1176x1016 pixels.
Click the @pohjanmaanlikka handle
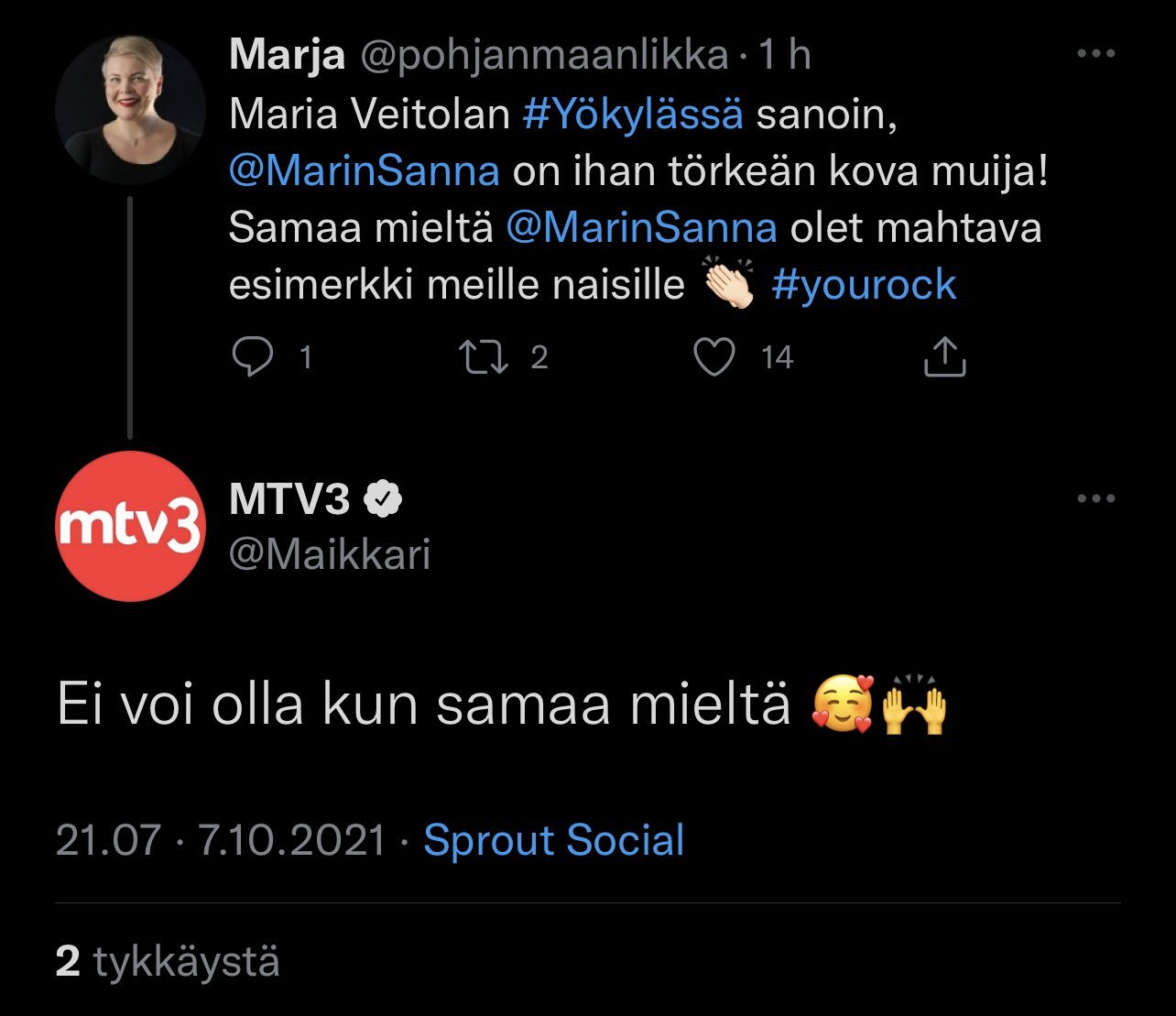[544, 56]
